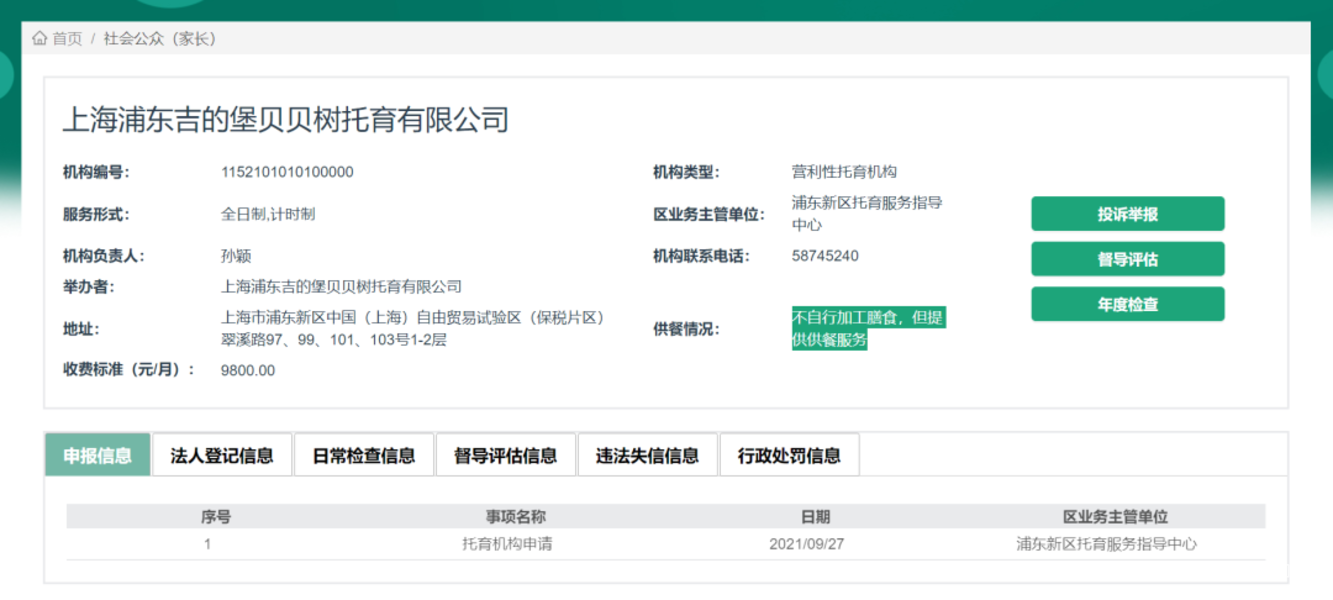Screen dimensions: 1333x600
Task: Click the 机构负责人 label
Action: pyautogui.click(x=104, y=256)
